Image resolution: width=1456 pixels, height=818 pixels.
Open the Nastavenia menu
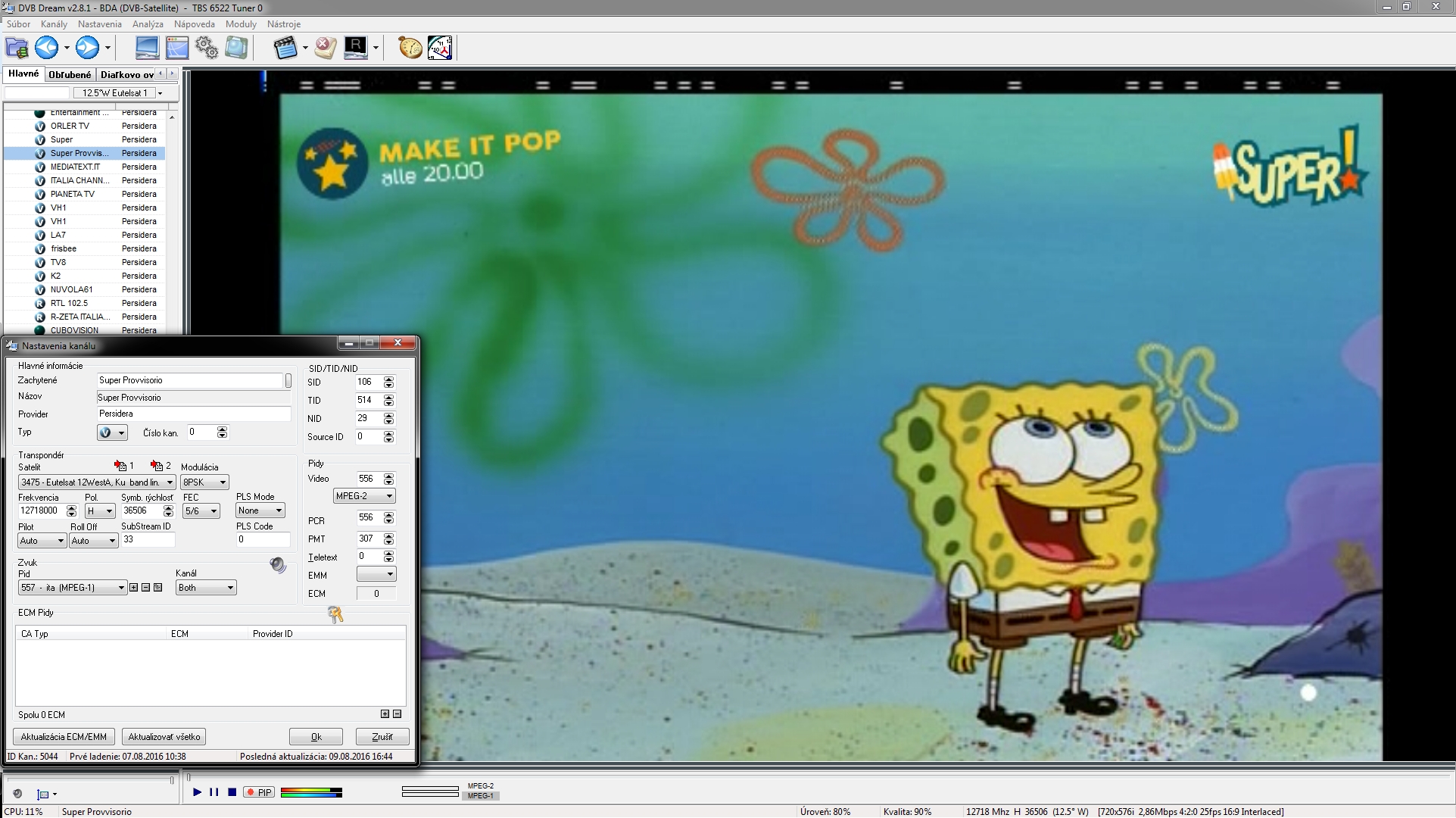[100, 24]
